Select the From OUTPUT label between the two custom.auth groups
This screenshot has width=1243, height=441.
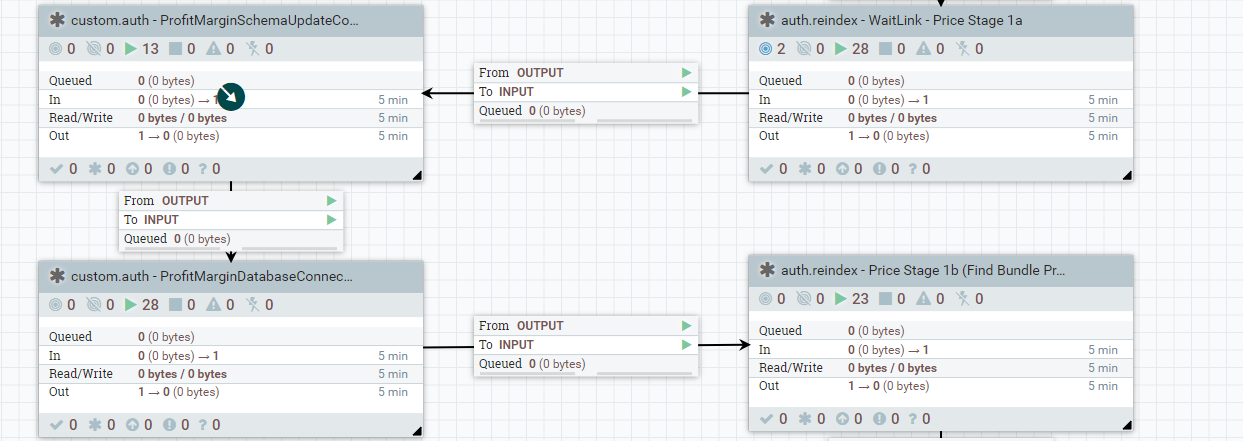(166, 201)
